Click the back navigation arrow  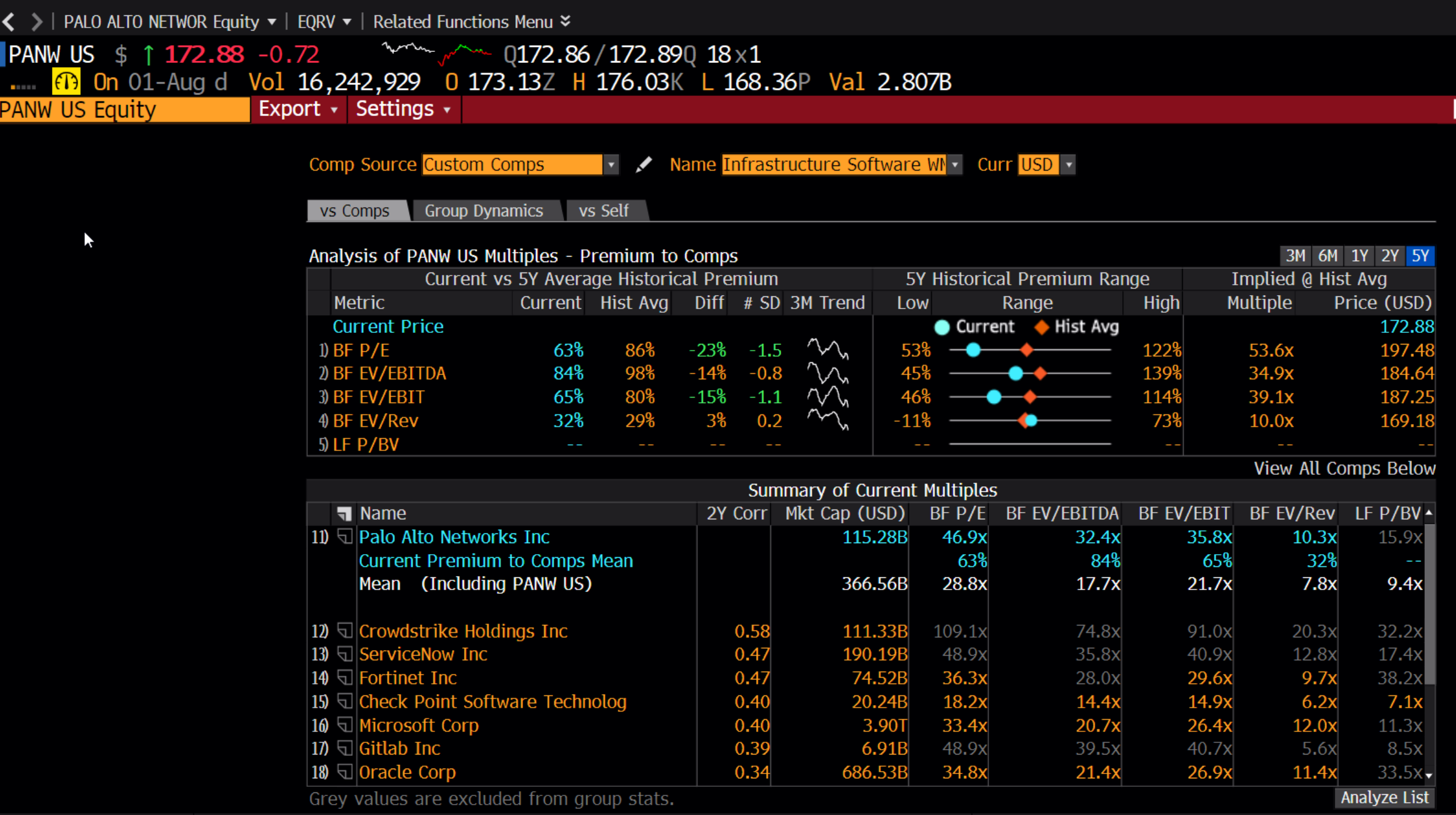pos(9,22)
